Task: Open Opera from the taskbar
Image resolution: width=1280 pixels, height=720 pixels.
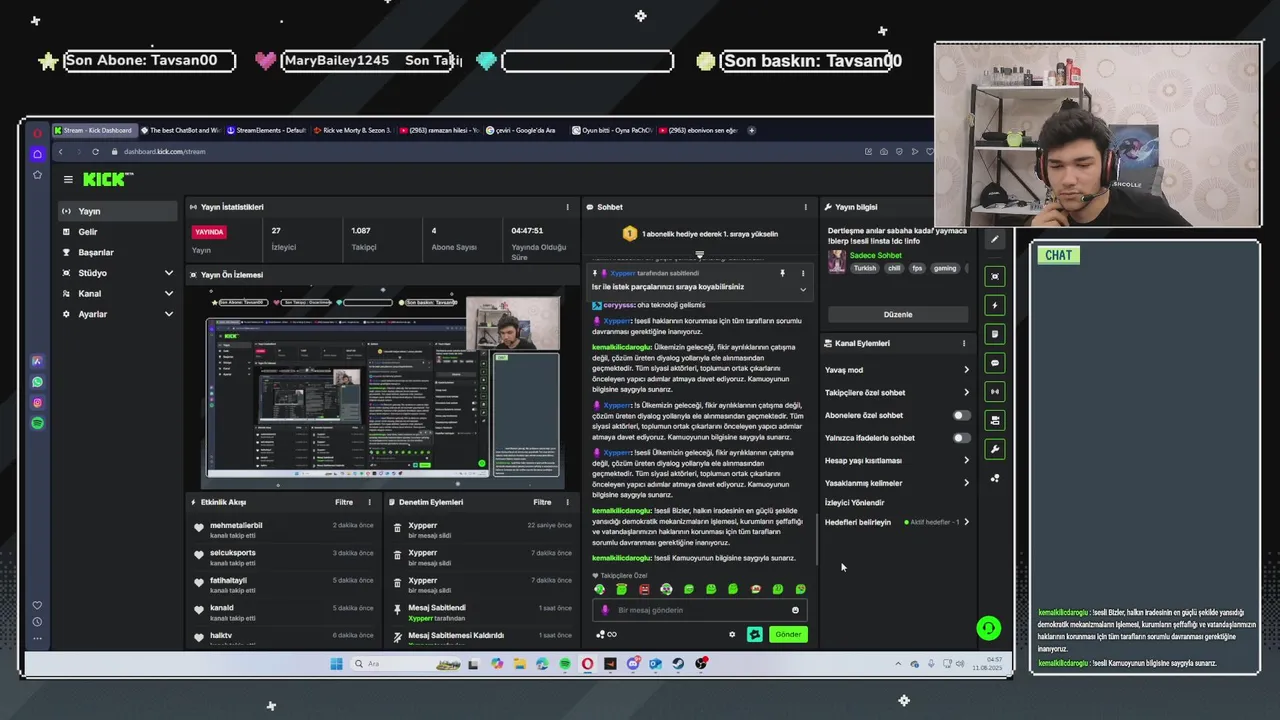Action: [x=587, y=663]
